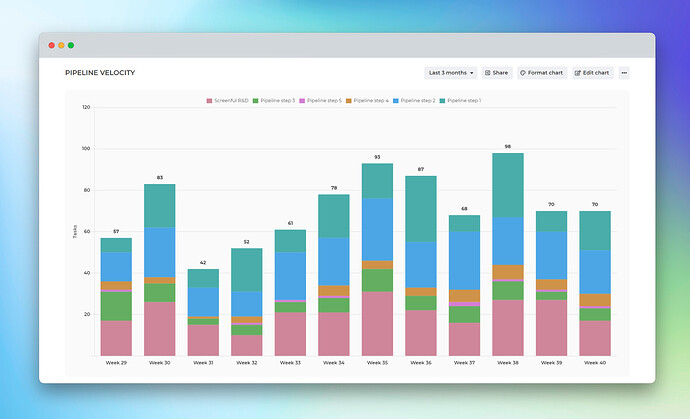
Task: Click the green maximize window button
Action: click(x=71, y=45)
